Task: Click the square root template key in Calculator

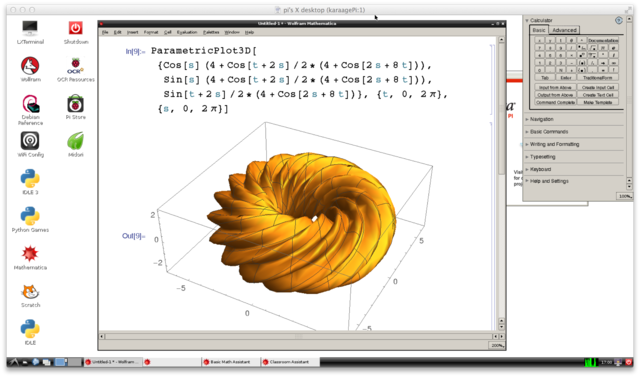Action: click(x=593, y=48)
